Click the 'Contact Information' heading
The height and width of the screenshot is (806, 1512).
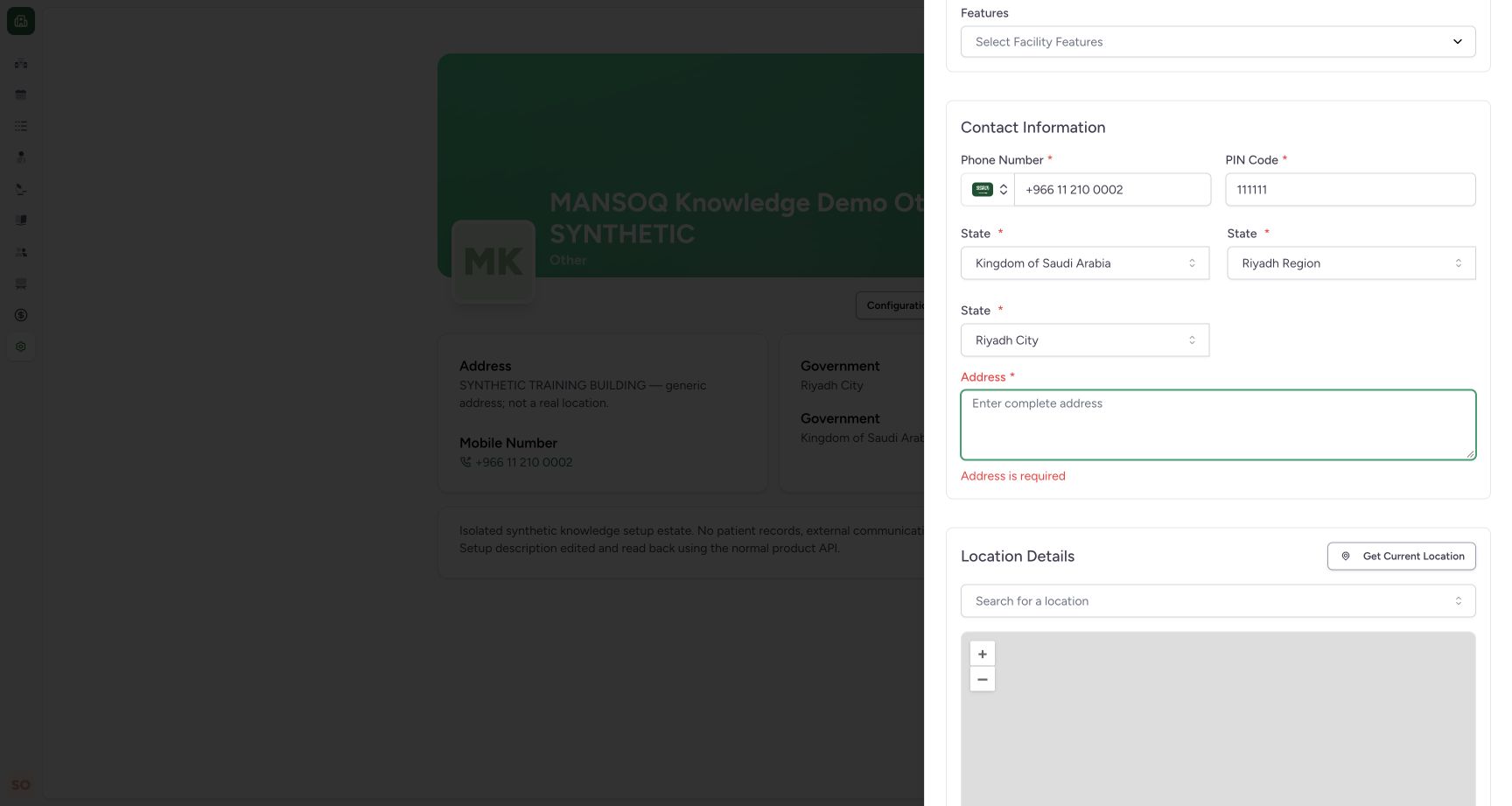(1032, 128)
